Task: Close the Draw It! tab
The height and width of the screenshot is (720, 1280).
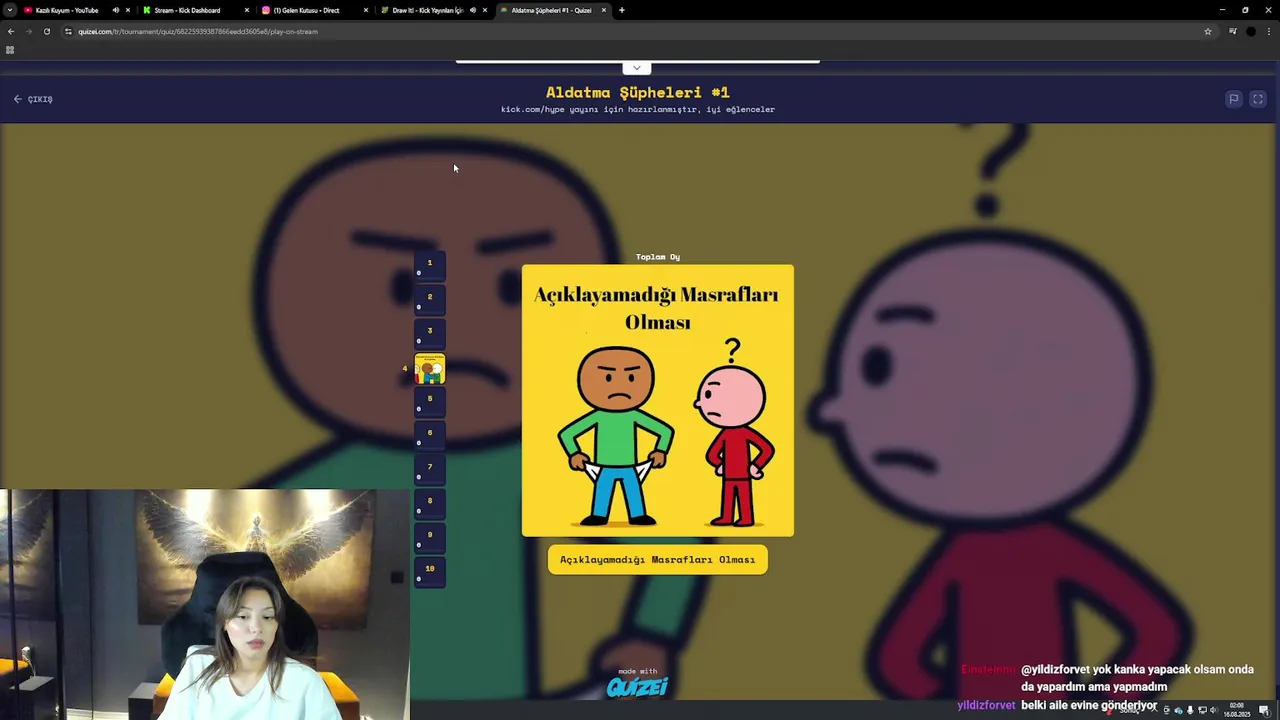Action: coord(484,10)
